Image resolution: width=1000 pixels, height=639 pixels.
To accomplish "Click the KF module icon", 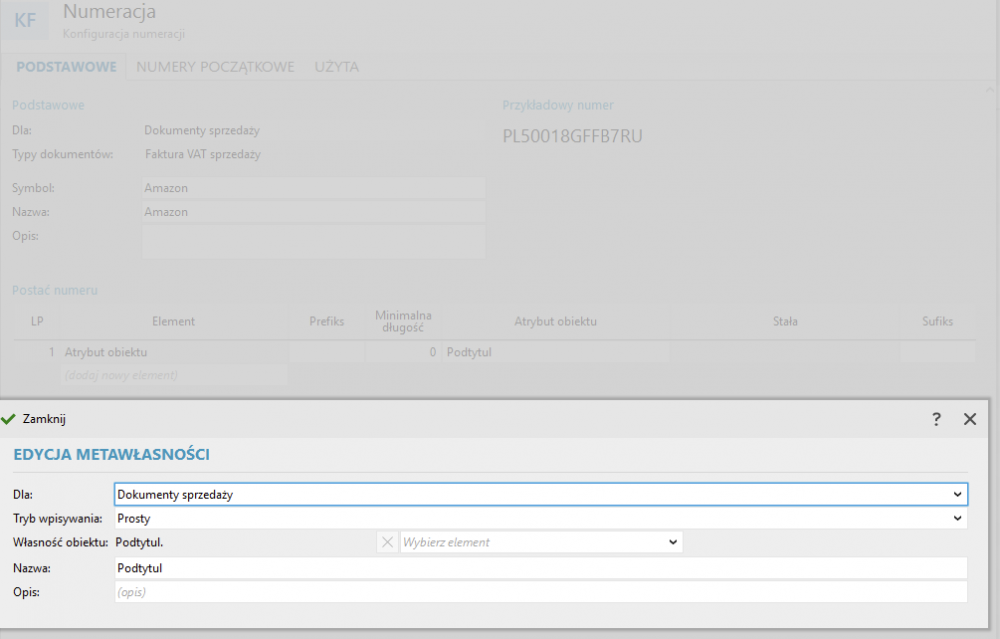I will (25, 20).
